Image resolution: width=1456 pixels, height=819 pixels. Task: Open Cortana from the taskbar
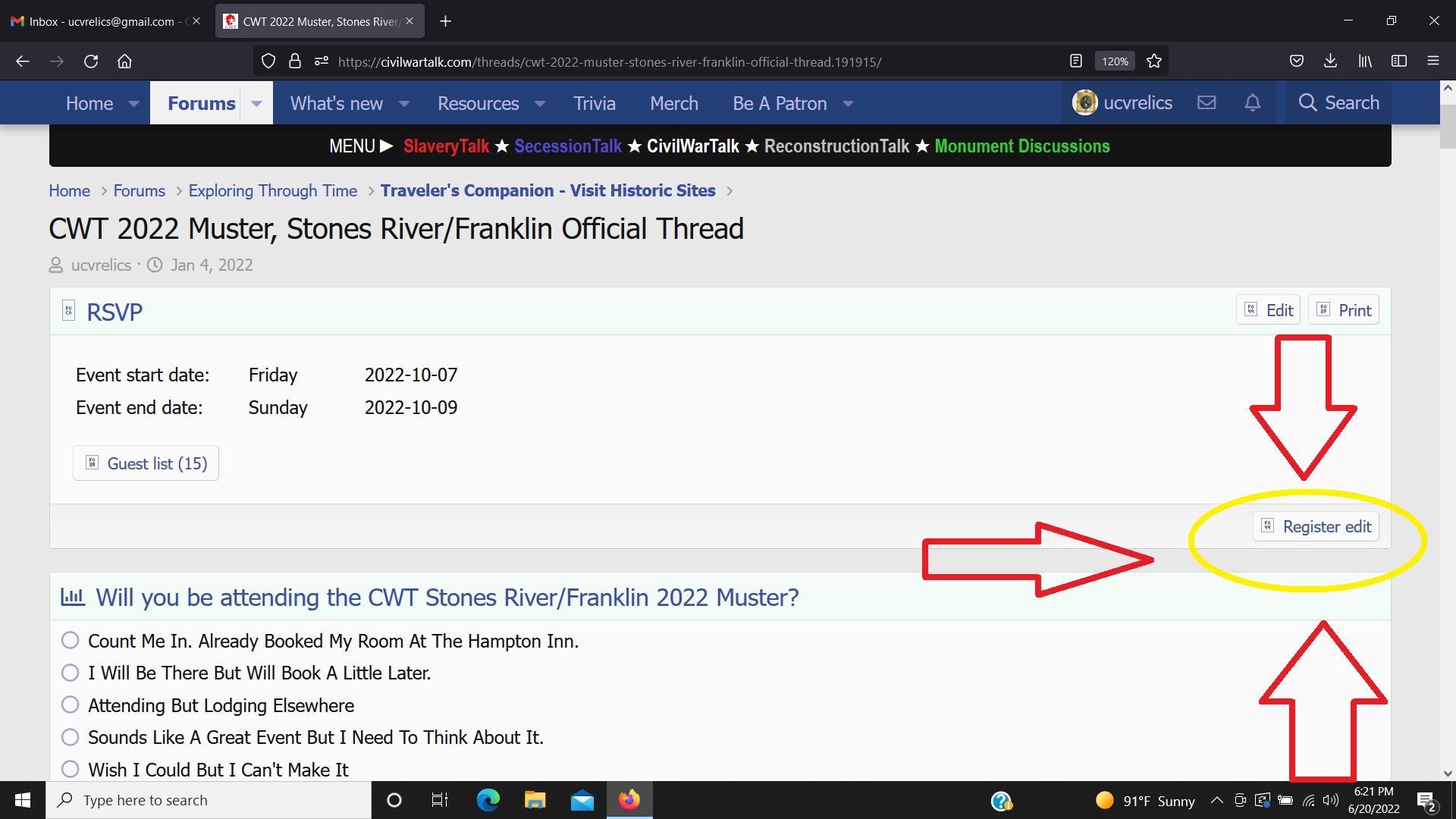(394, 800)
